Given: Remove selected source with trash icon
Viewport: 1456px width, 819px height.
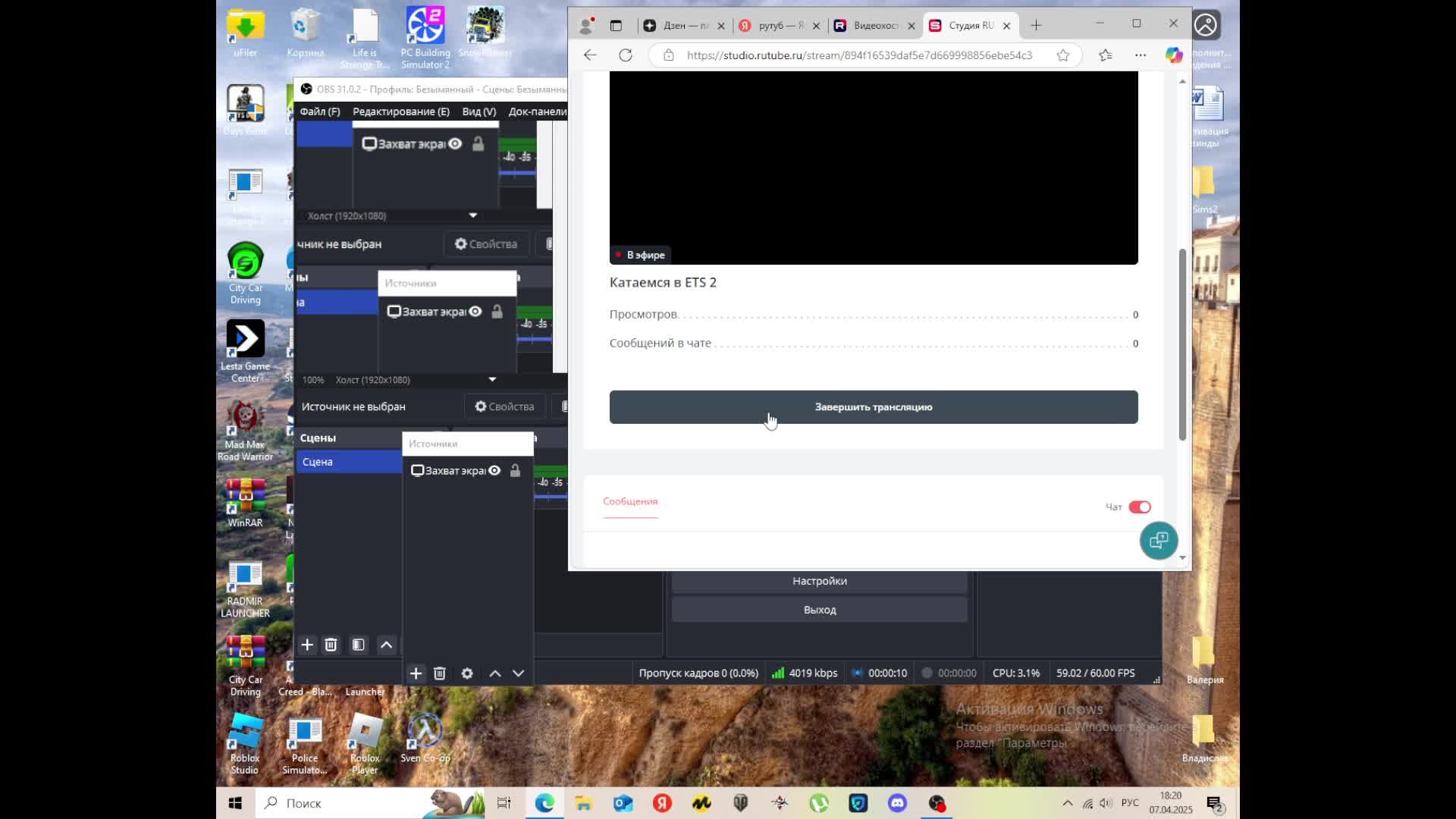Looking at the screenshot, I should pos(440,673).
